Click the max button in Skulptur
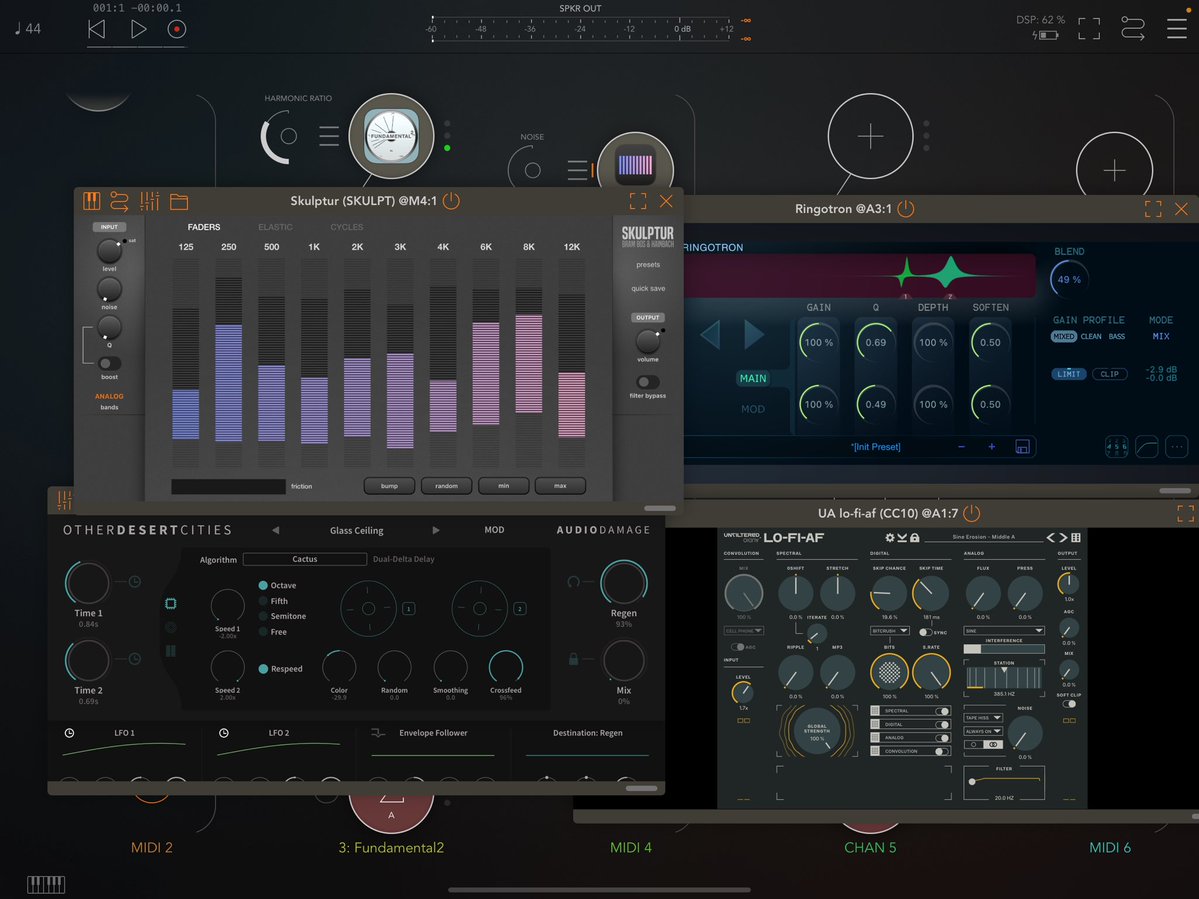This screenshot has height=899, width=1199. (x=561, y=485)
